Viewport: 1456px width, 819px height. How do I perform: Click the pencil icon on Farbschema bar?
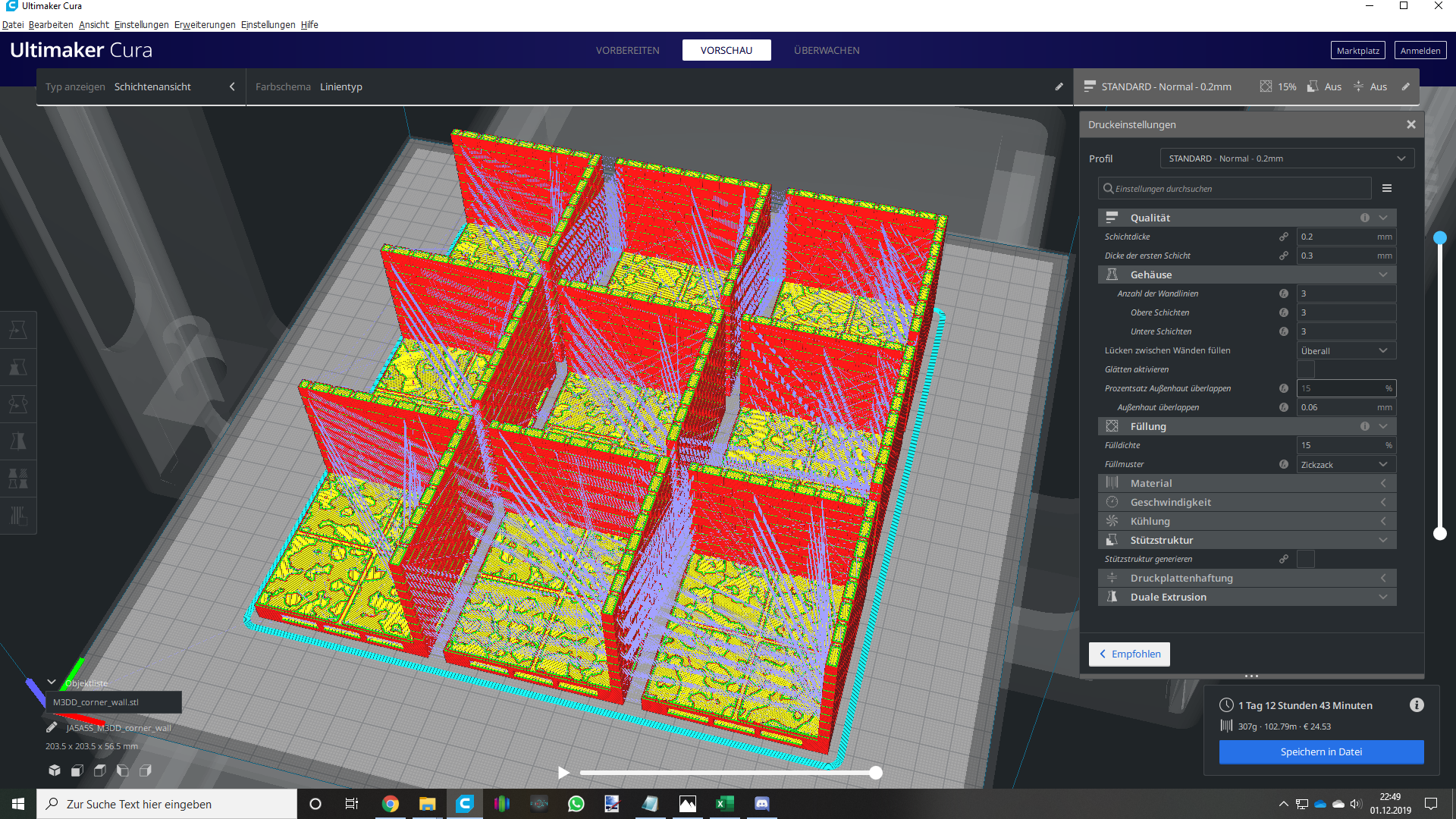1059,86
